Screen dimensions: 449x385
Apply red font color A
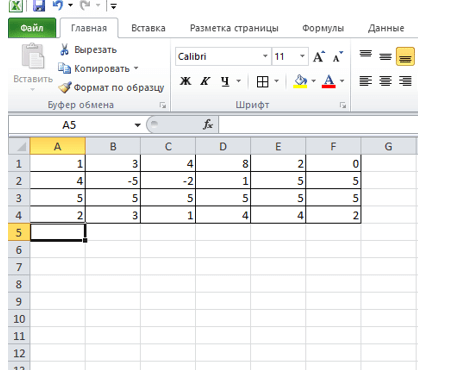tap(329, 81)
